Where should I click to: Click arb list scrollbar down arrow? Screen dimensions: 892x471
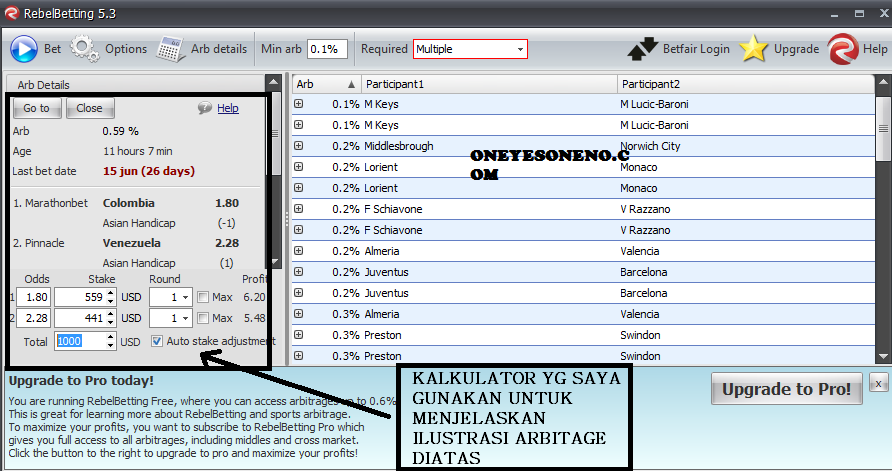point(883,357)
